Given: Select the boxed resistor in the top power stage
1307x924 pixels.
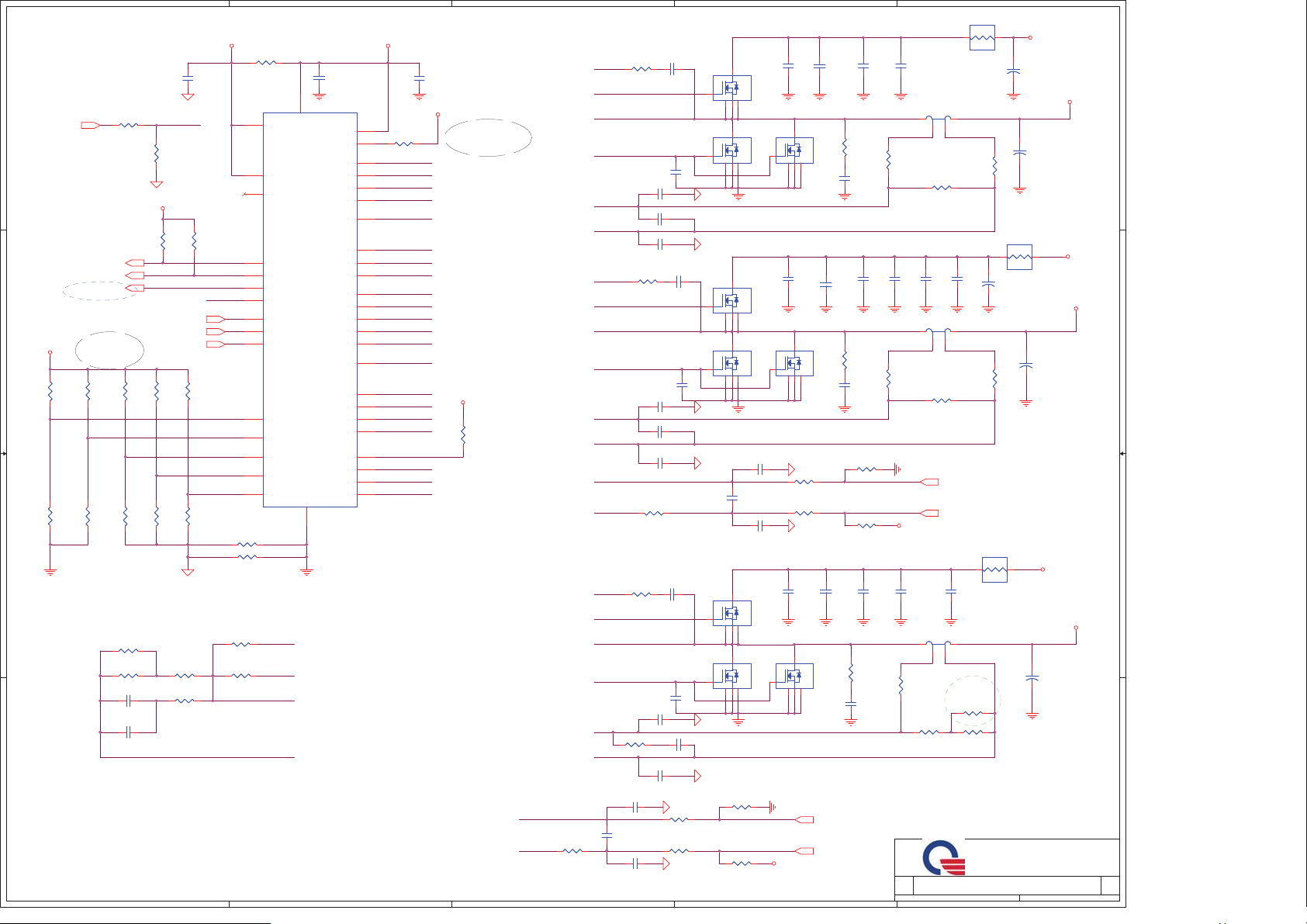Looking at the screenshot, I should pos(982,37).
